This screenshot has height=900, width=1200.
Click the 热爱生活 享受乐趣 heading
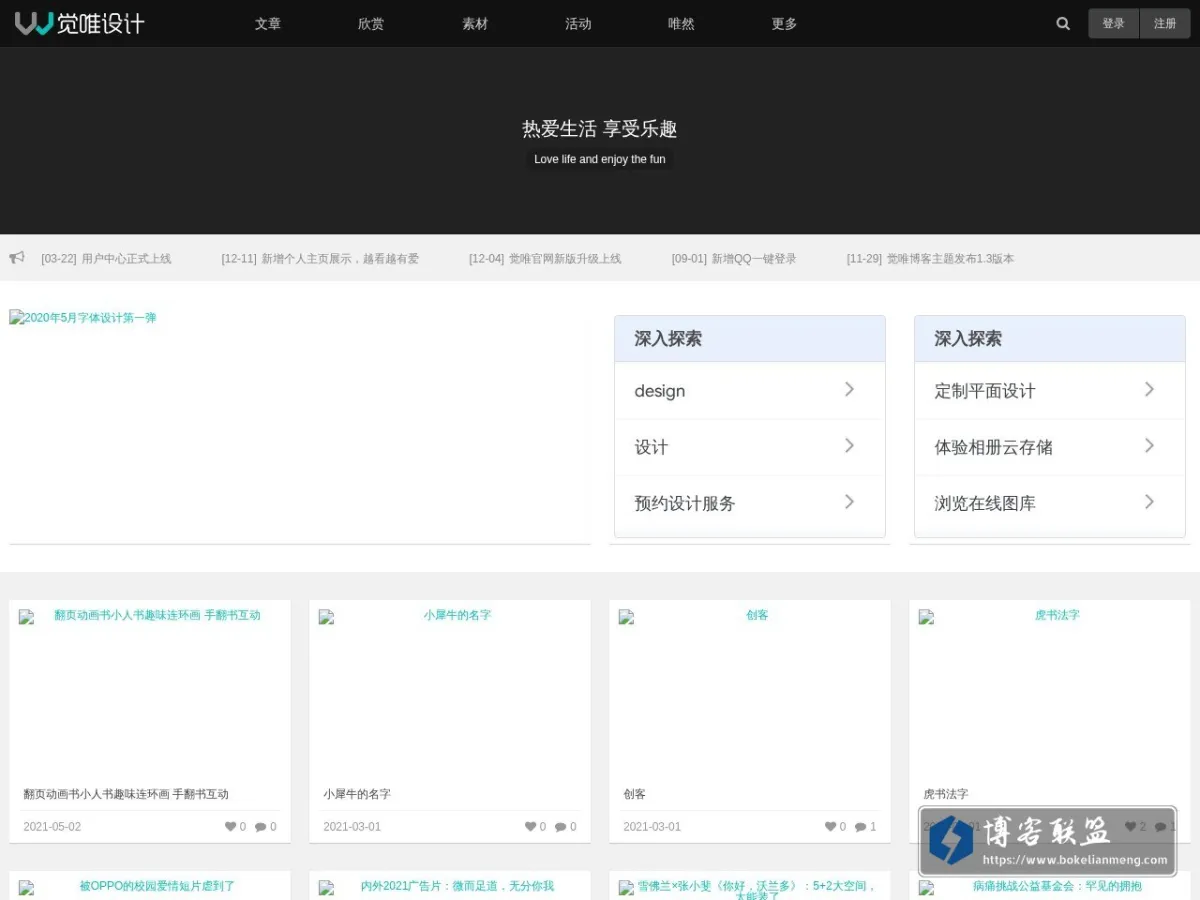point(600,128)
